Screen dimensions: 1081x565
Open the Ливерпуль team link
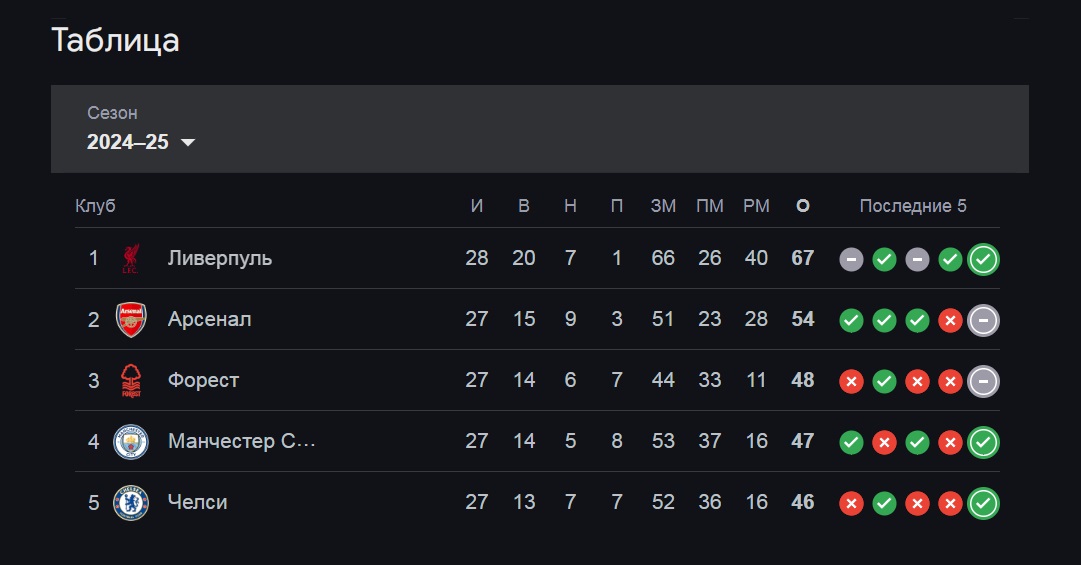coord(220,258)
